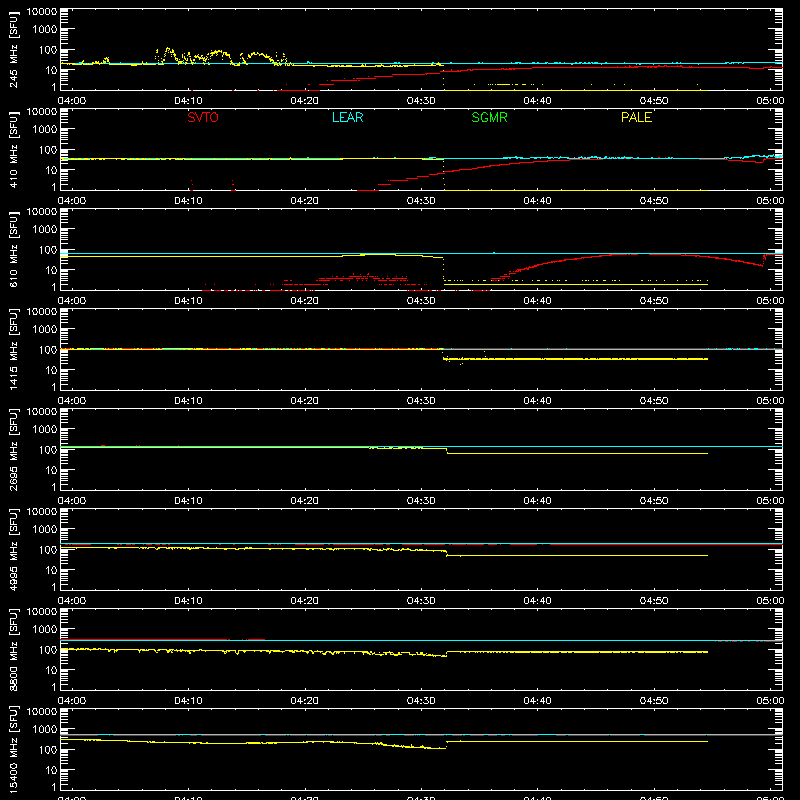Select the 4995 MHz [SFU] axis label

pyautogui.click(x=14, y=549)
